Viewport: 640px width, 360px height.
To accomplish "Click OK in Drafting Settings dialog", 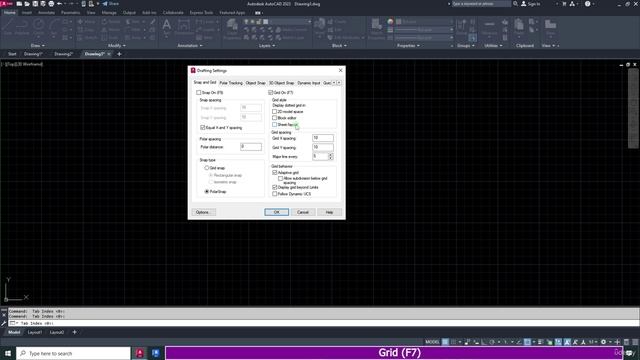I will 276,212.
